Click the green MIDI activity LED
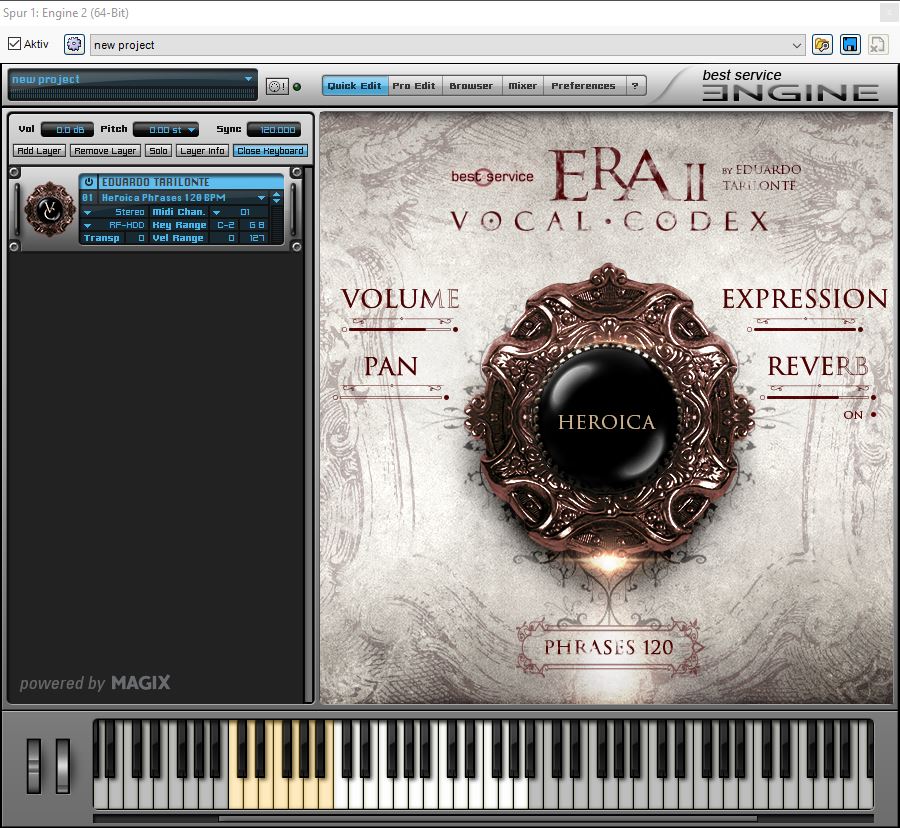This screenshot has width=900, height=828. pyautogui.click(x=297, y=87)
